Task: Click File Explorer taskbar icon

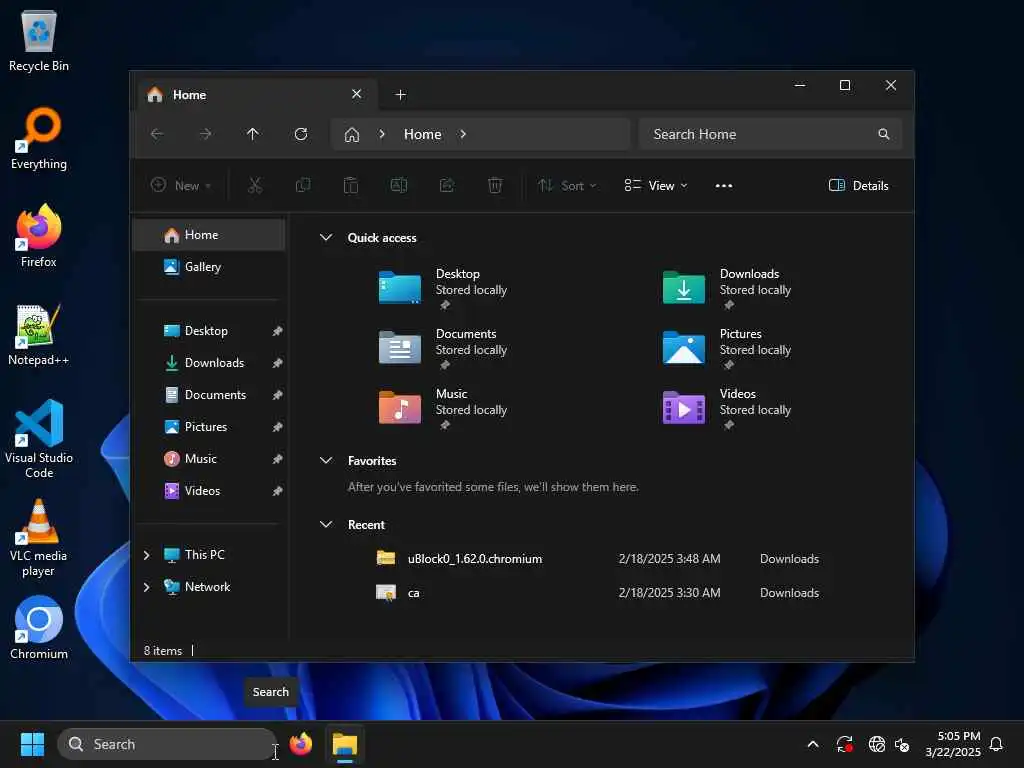Action: (x=345, y=744)
